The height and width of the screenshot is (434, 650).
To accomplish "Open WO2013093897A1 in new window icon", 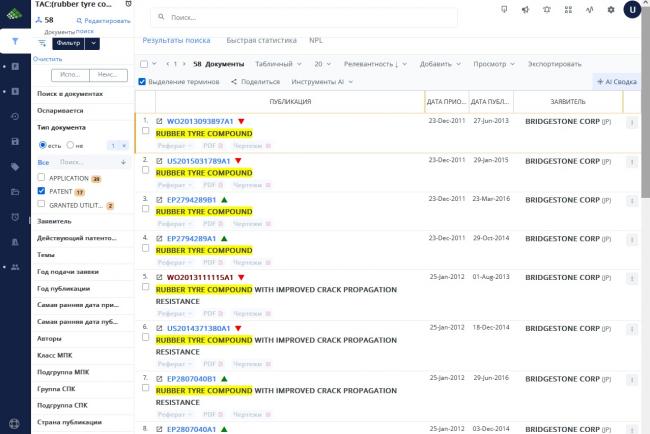I will 158,121.
